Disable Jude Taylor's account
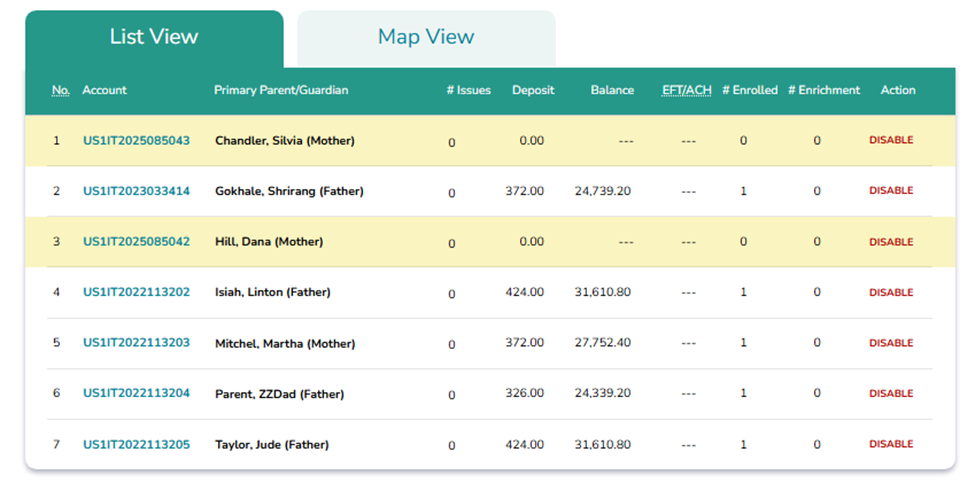 pyautogui.click(x=891, y=444)
